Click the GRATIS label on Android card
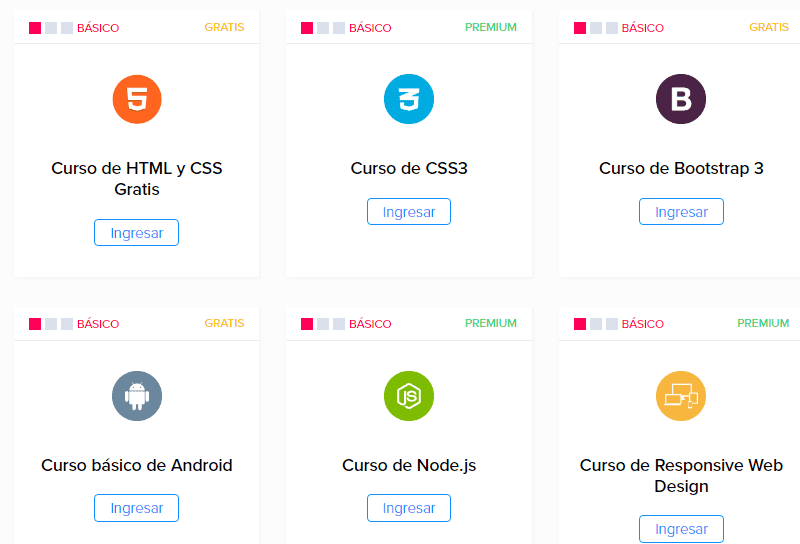Viewport: 800px width, 544px height. pyautogui.click(x=224, y=323)
